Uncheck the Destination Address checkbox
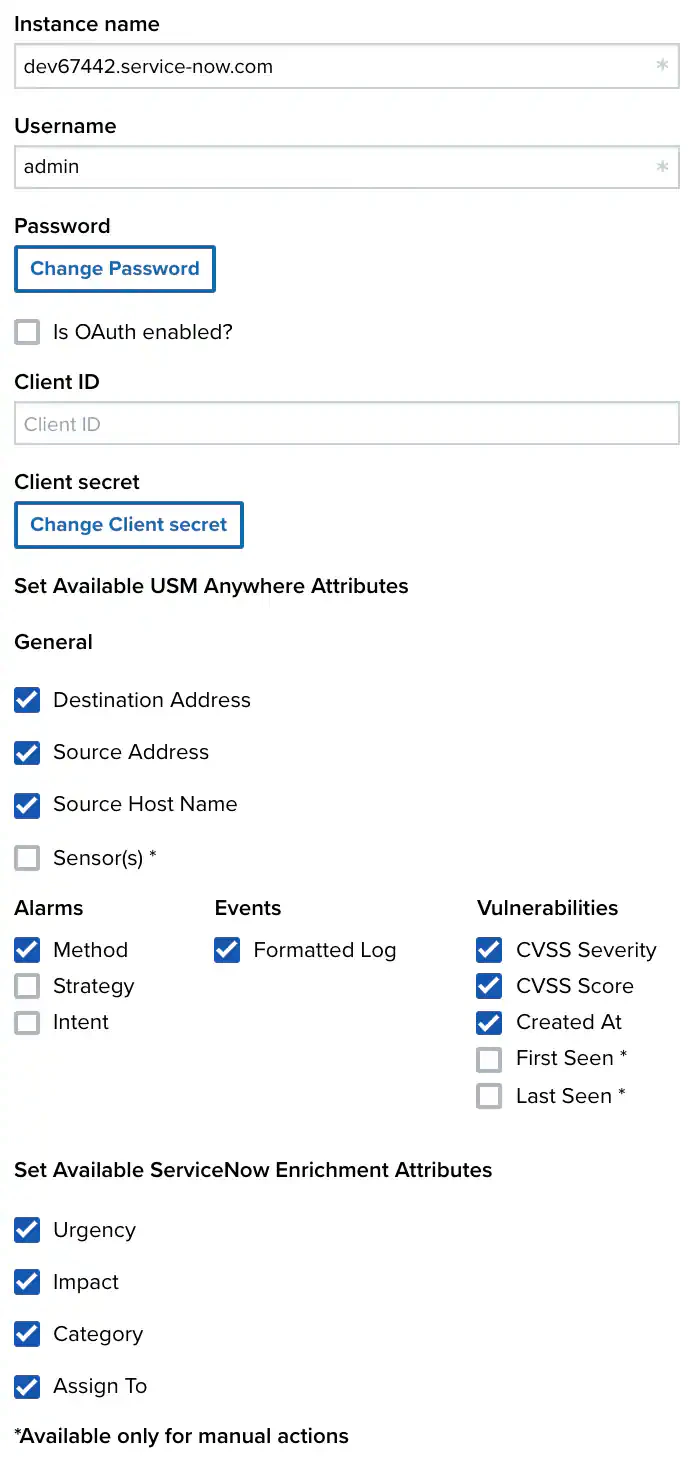Viewport: 698px width, 1463px height. point(27,700)
